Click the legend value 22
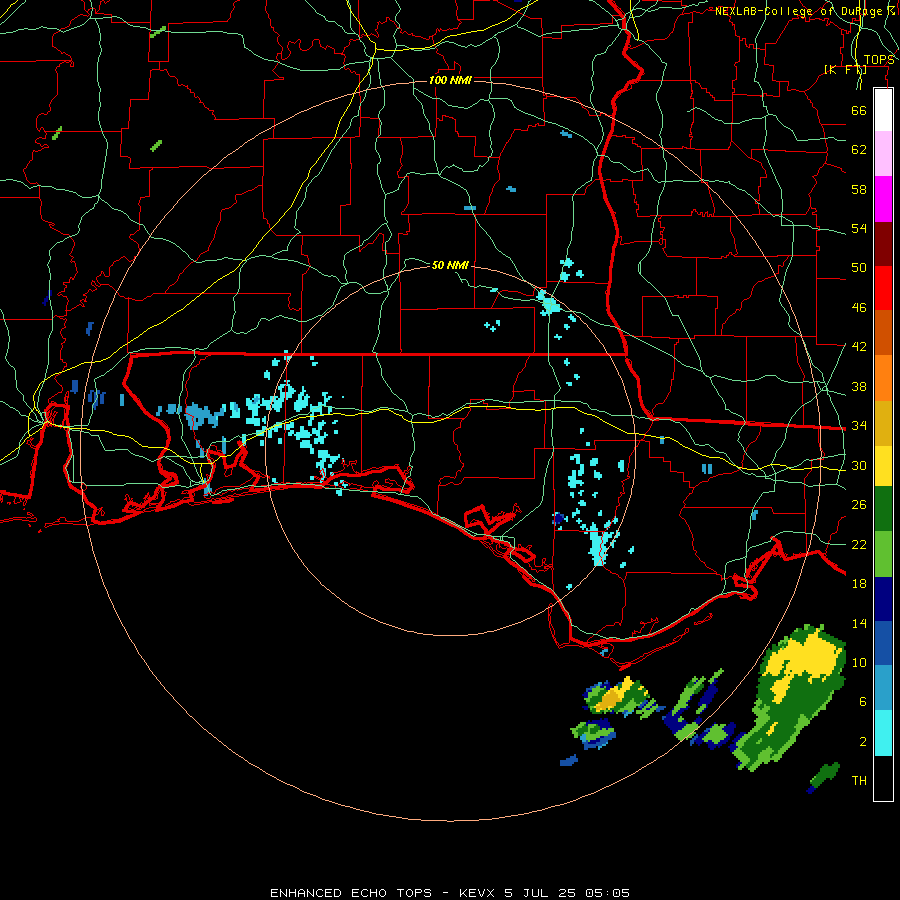The image size is (900, 900). coord(859,544)
